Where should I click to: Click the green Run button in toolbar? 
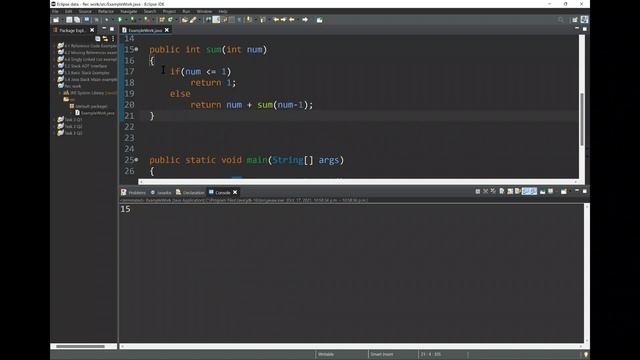pos(120,20)
